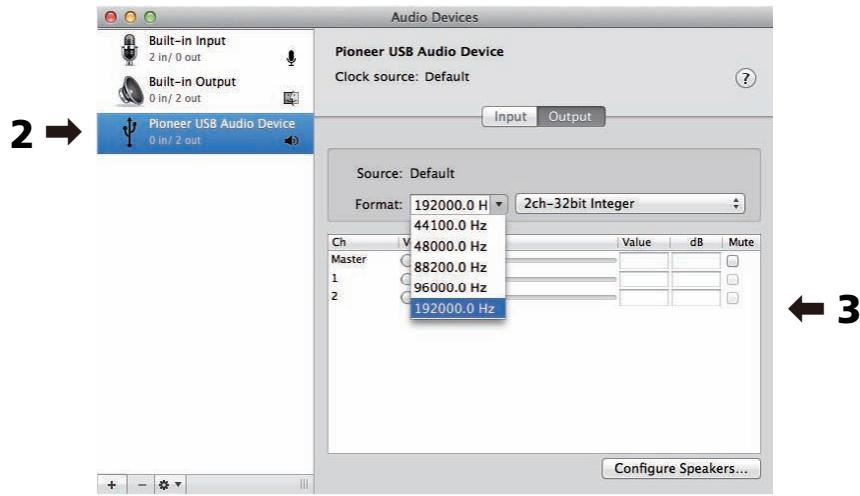
Task: Click the Value column header
Action: 636,242
